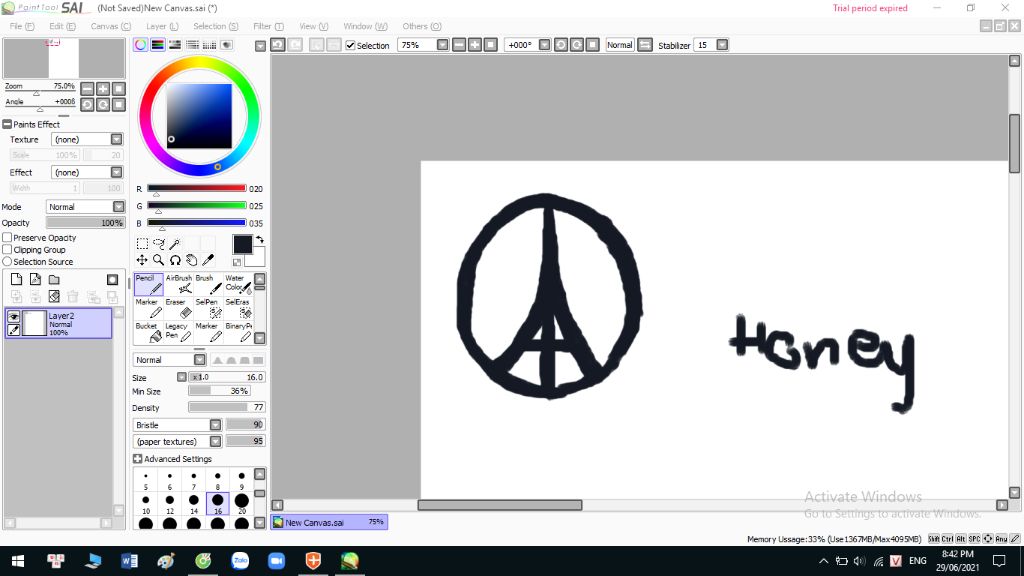
Task: Open the Effect dropdown
Action: 116,172
